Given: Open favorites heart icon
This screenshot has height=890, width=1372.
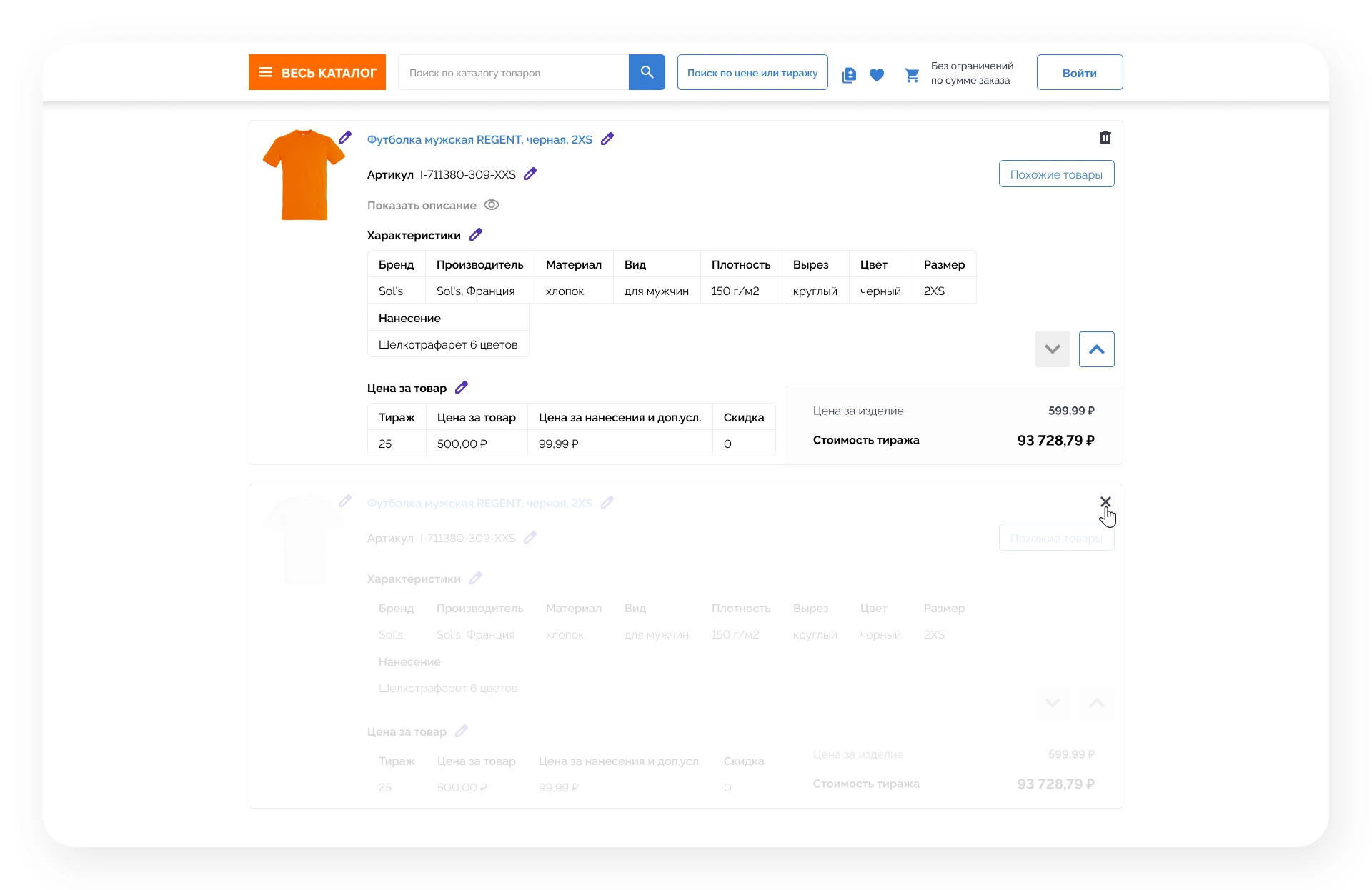Looking at the screenshot, I should pos(877,75).
